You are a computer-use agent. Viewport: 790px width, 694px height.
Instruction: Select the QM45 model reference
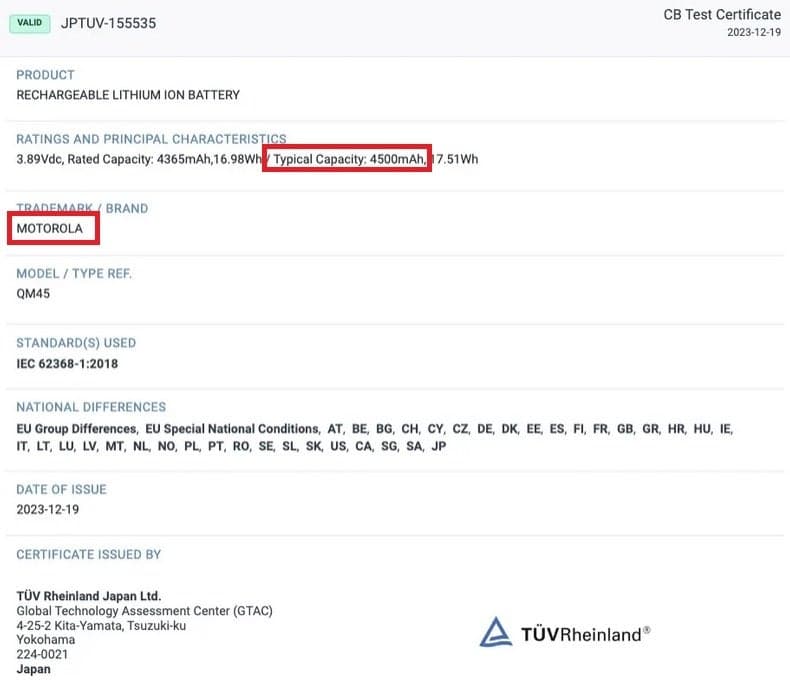[33, 294]
